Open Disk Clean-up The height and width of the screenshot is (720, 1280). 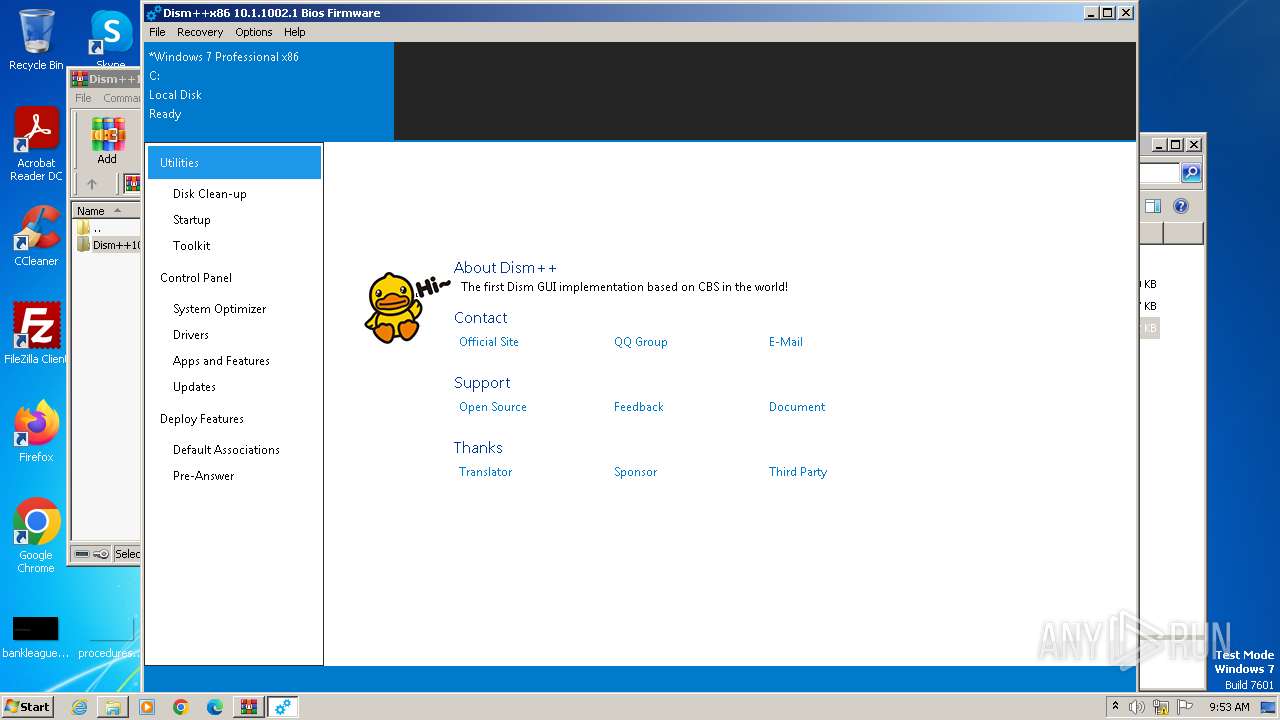click(x=209, y=194)
